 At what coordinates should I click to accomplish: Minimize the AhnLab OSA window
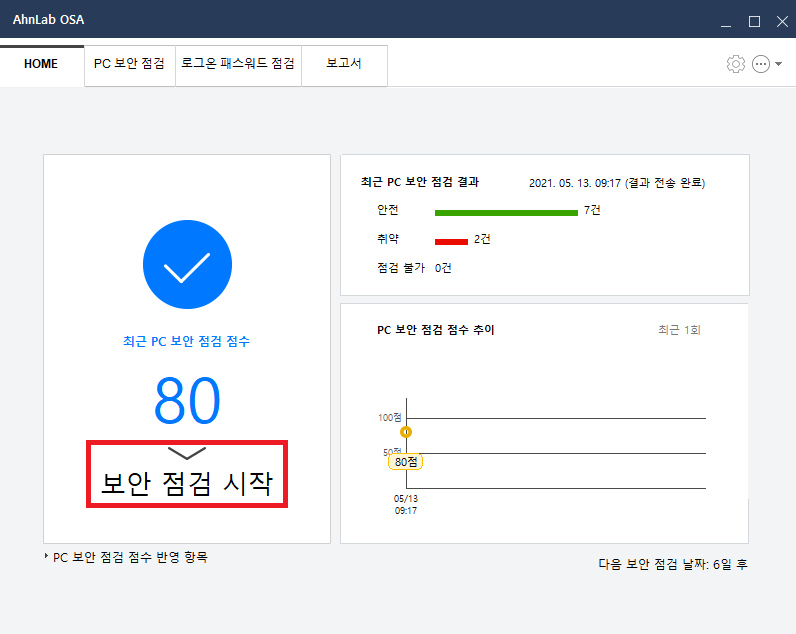click(x=726, y=21)
